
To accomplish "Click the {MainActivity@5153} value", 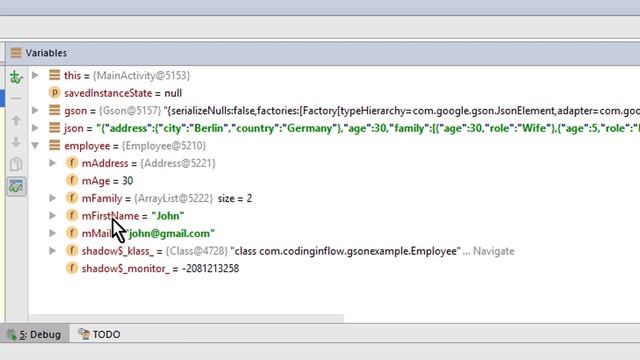I will [141, 76].
